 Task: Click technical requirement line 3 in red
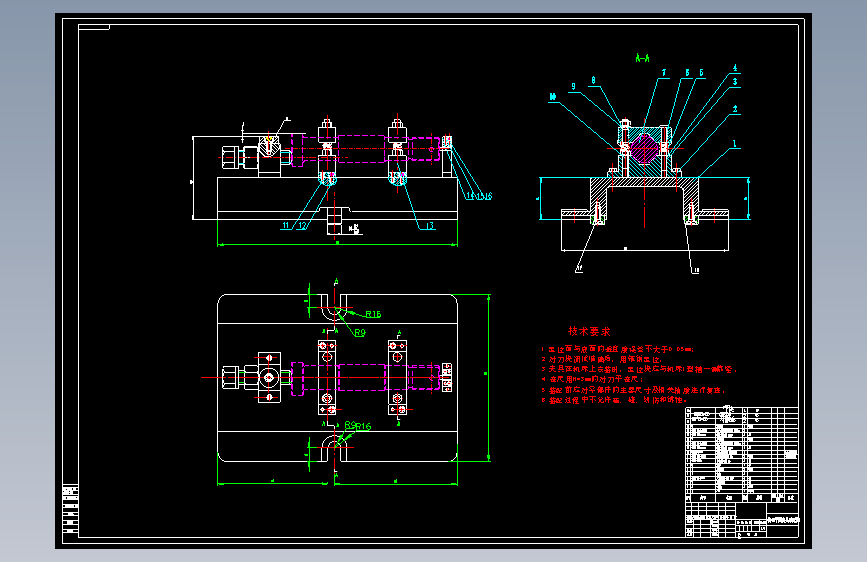click(639, 369)
